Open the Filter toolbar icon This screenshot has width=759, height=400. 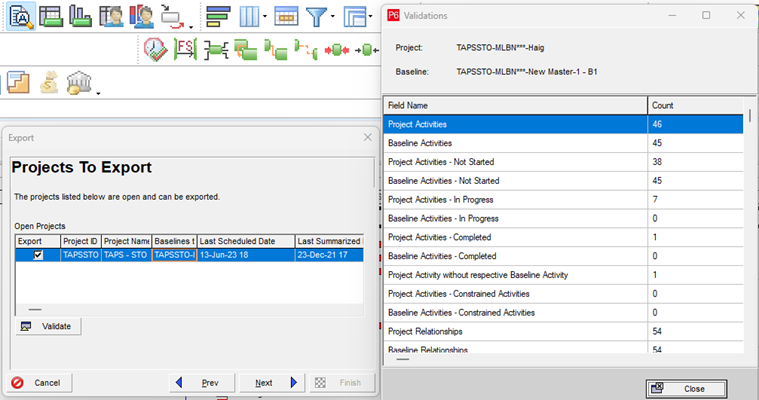click(316, 16)
